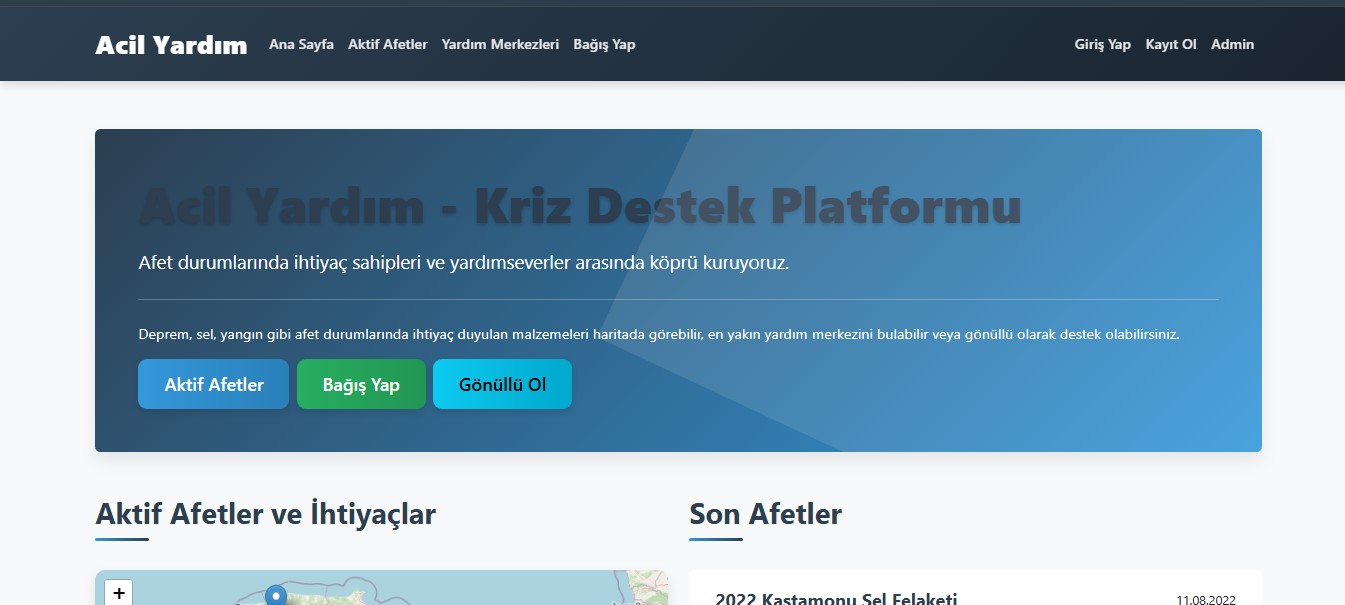Click the Gönüllü Ol button

tap(502, 383)
